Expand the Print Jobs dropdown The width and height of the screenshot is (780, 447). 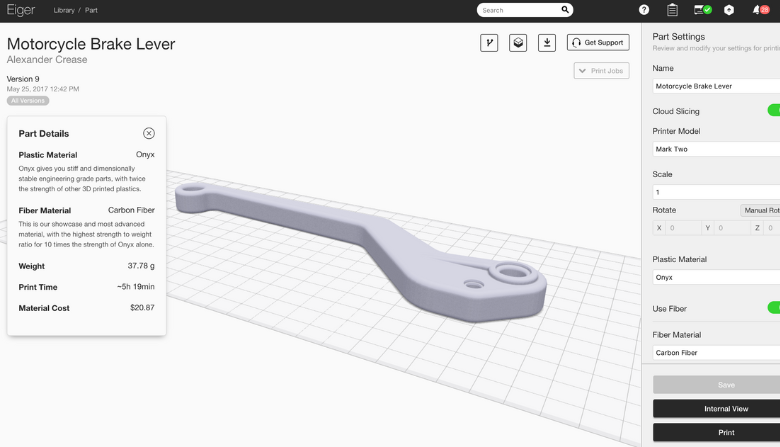point(601,71)
